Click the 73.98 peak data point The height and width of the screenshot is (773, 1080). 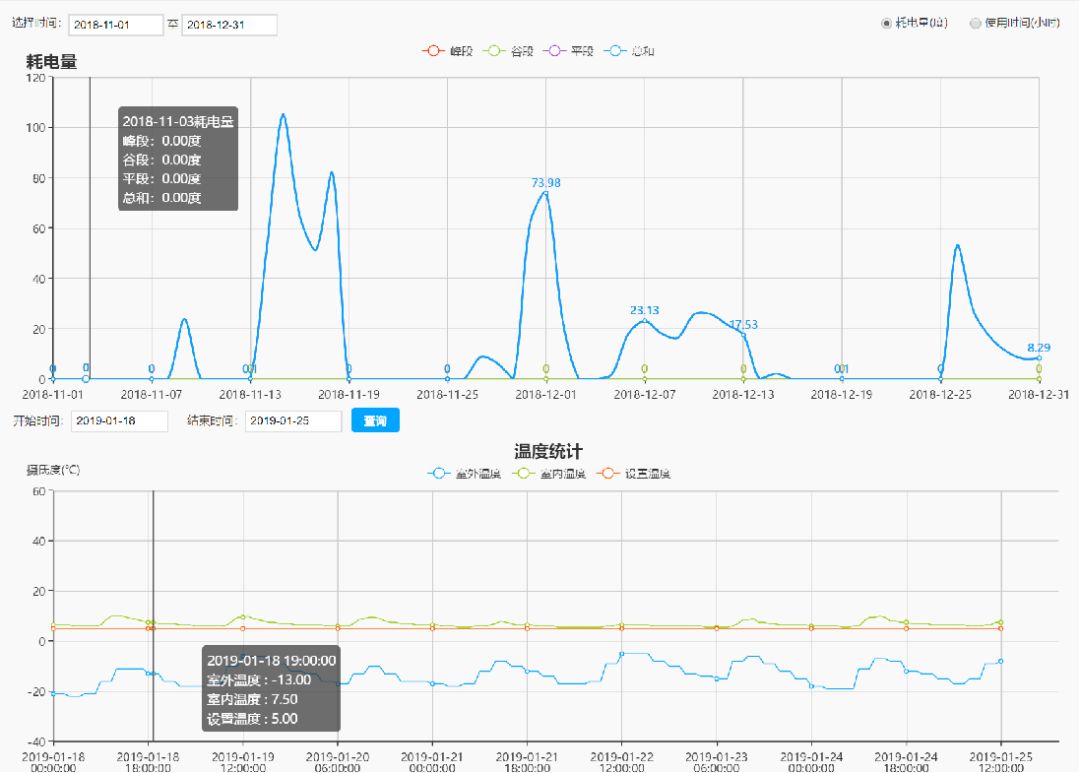tap(546, 193)
